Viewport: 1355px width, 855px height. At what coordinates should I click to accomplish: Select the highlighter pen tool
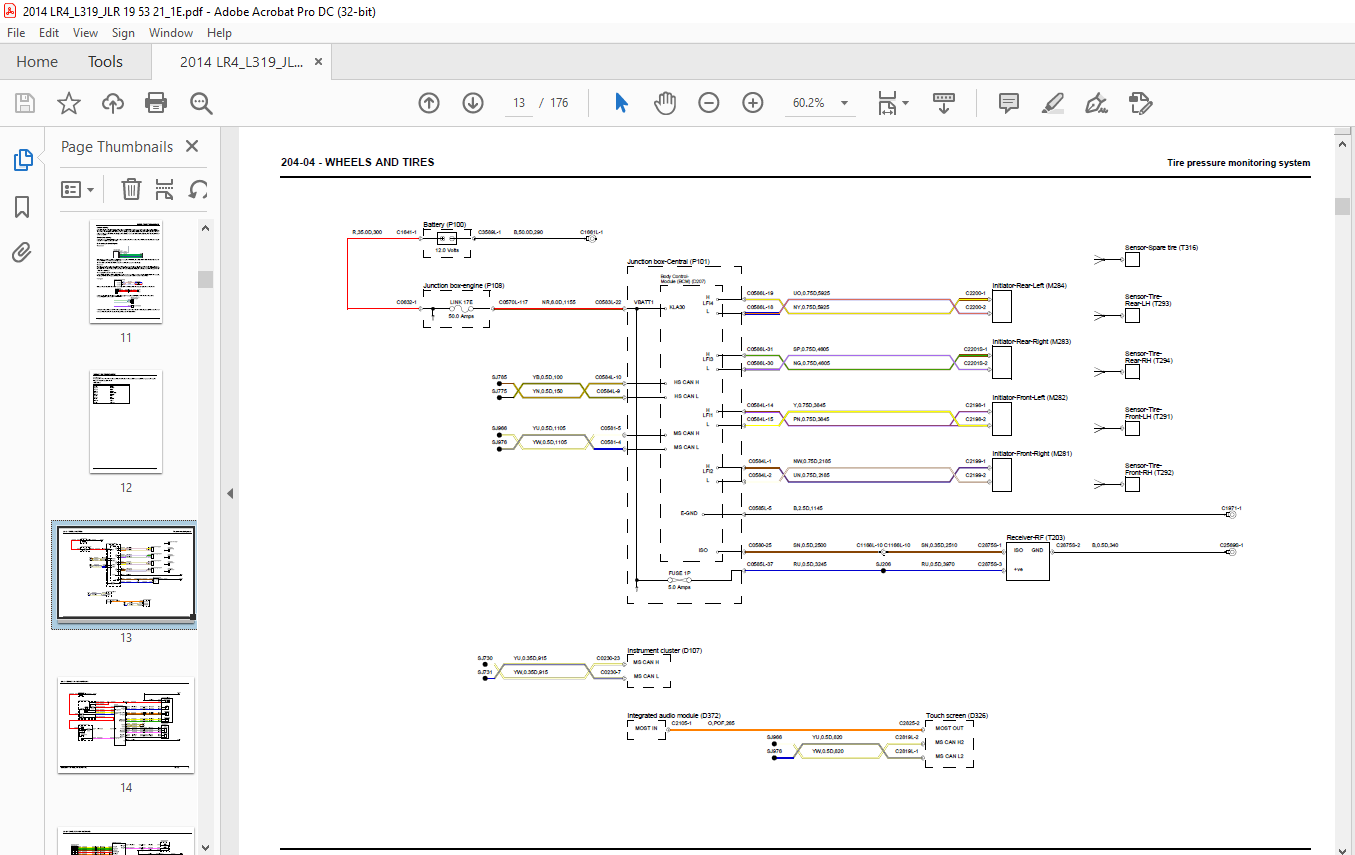[1052, 103]
